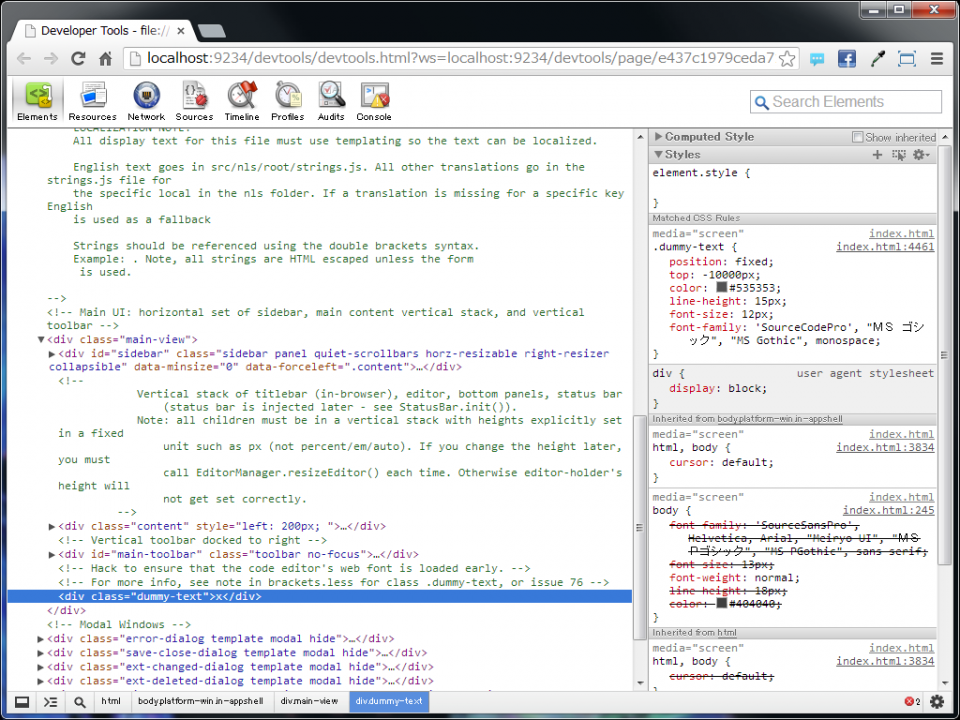Open the inspect element magnifier tool
This screenshot has height=720, width=960.
(x=80, y=702)
